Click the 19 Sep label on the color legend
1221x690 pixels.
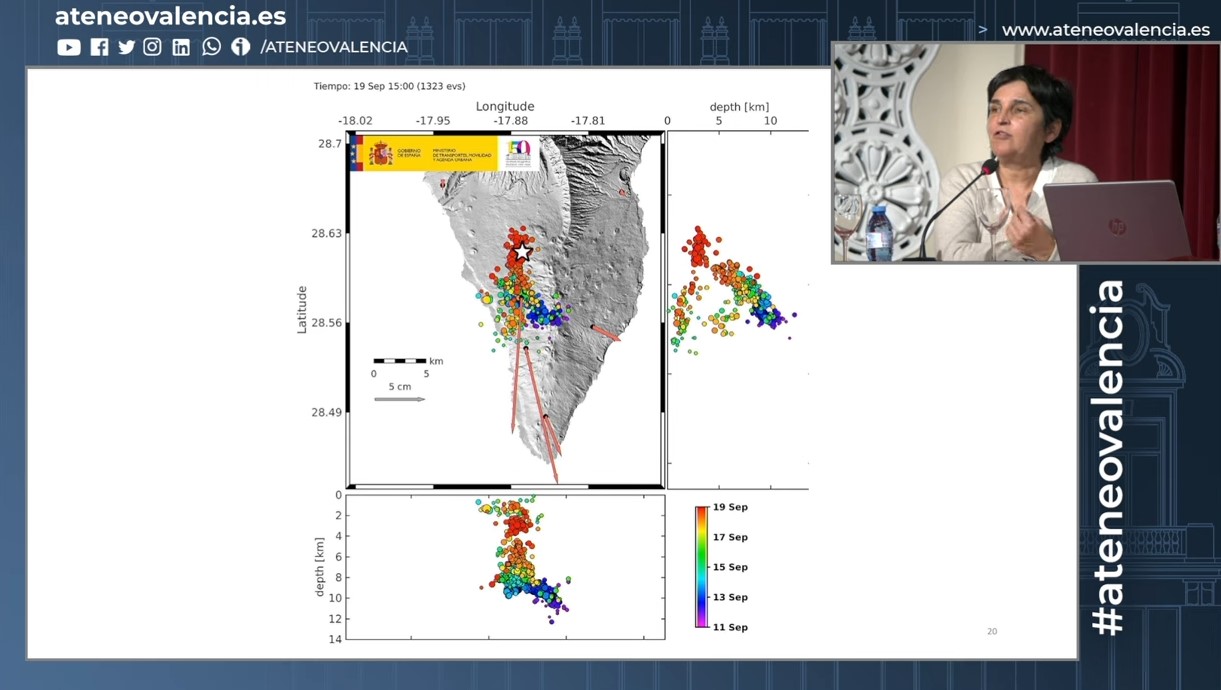tap(730, 507)
